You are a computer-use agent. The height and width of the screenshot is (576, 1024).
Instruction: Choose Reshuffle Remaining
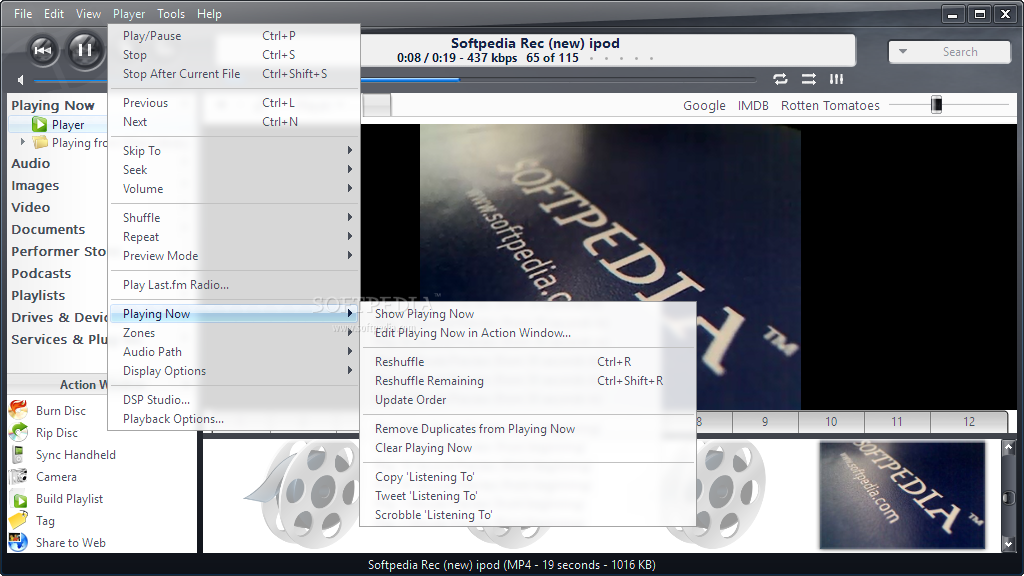[x=528, y=381]
